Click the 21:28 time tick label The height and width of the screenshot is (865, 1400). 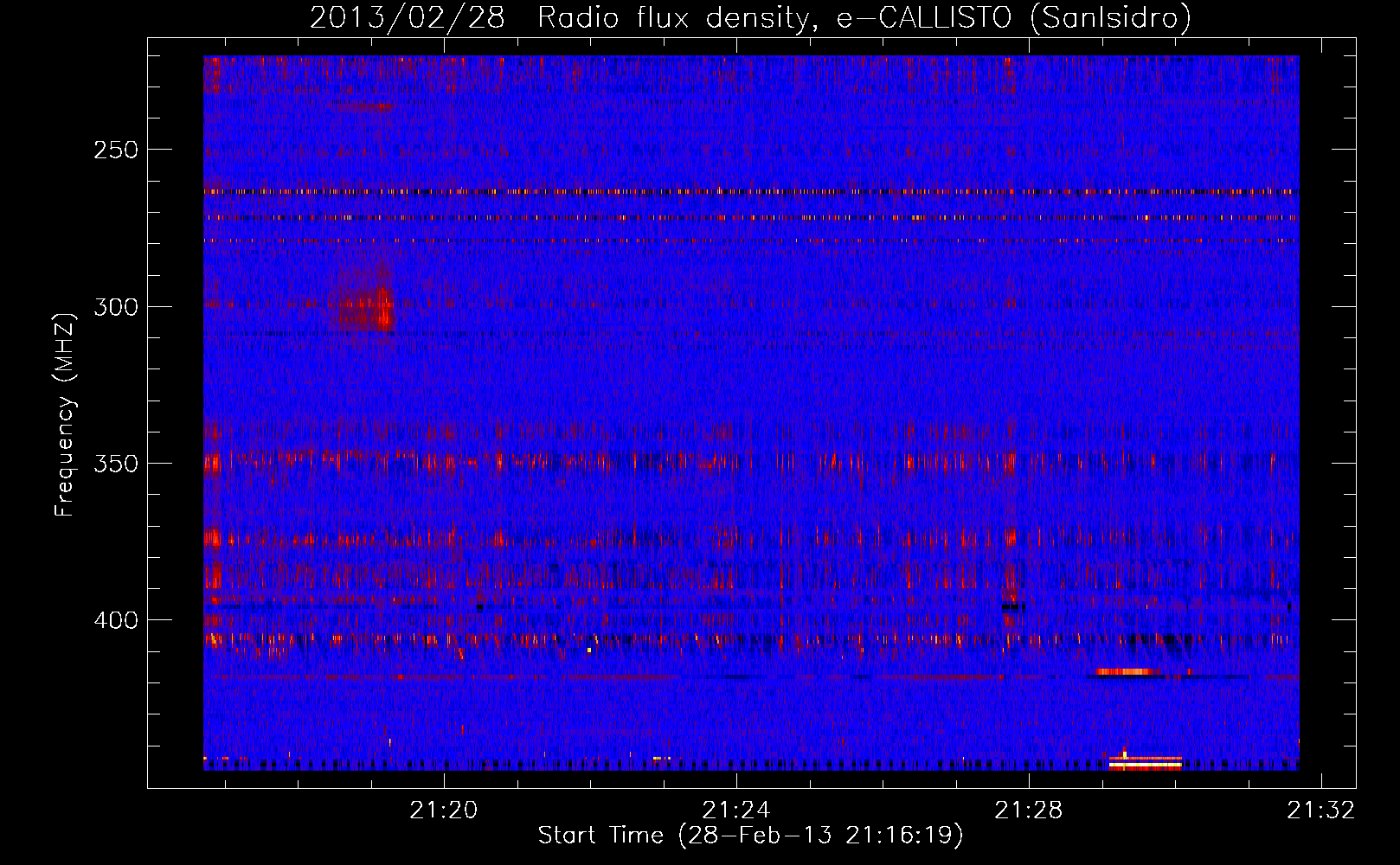coord(1029,810)
